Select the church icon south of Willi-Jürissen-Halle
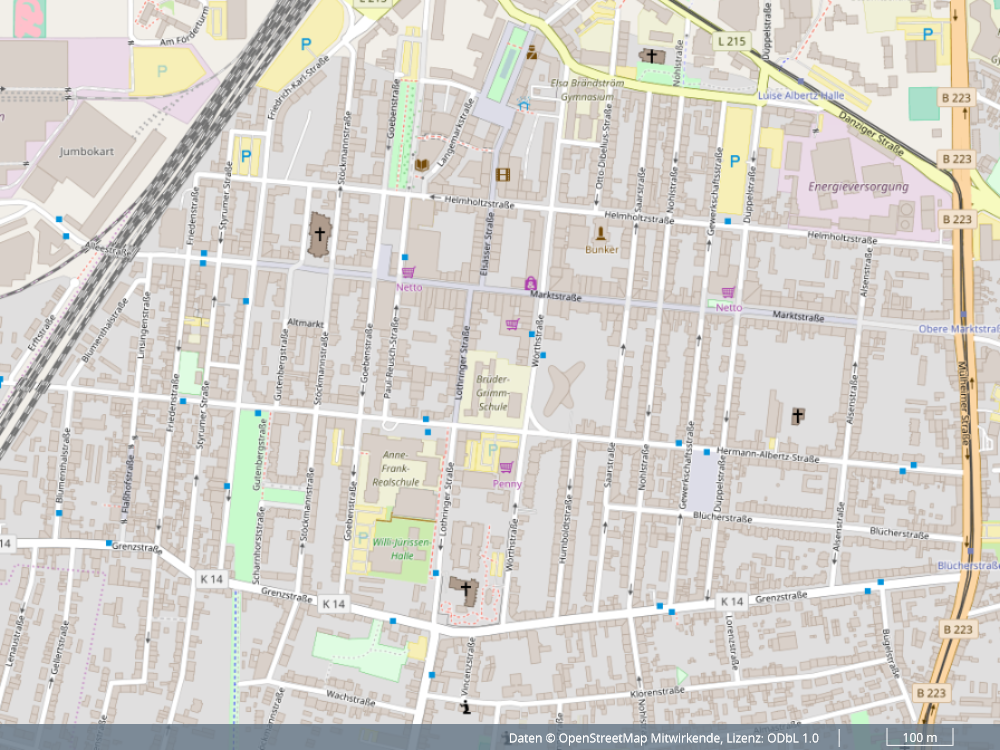The height and width of the screenshot is (750, 1000). (x=465, y=587)
